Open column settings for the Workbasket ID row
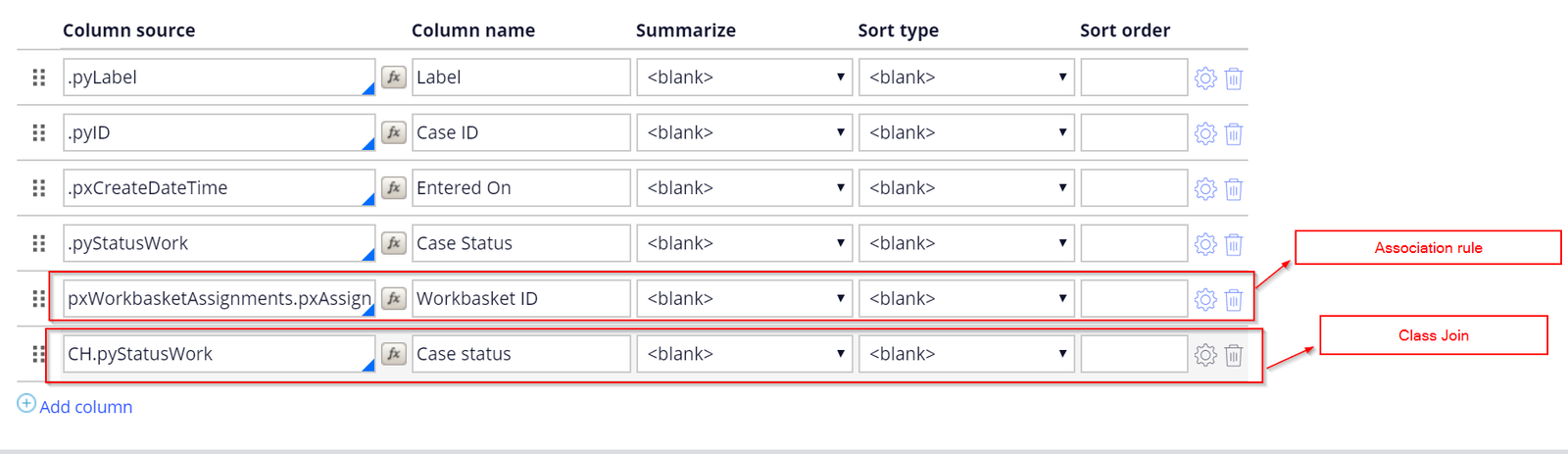The image size is (1568, 454). [x=1205, y=299]
